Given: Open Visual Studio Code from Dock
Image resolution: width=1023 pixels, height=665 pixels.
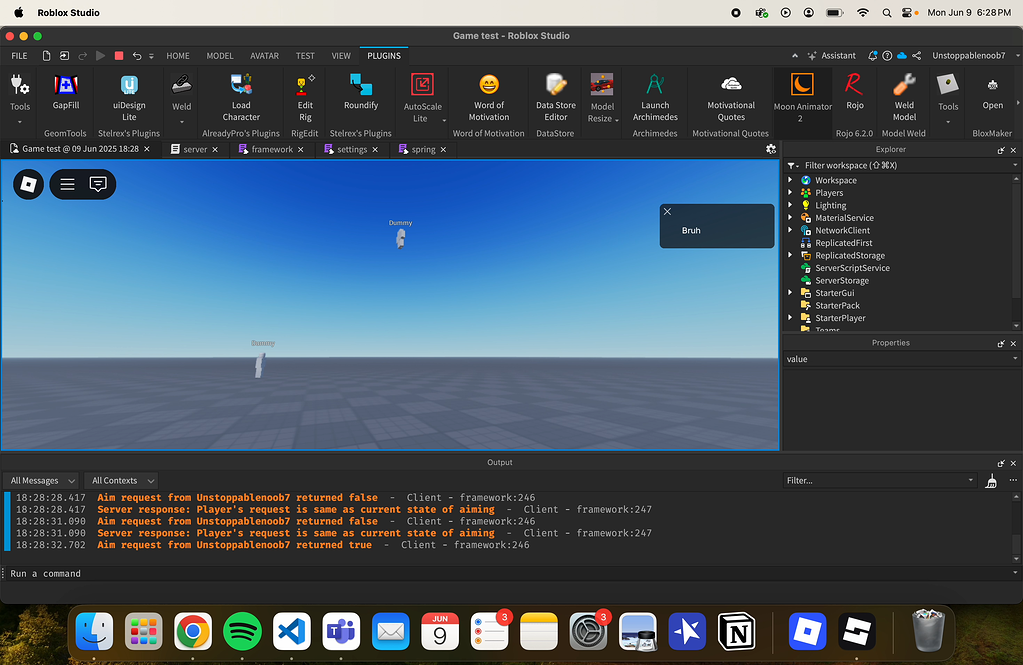Looking at the screenshot, I should pyautogui.click(x=292, y=632).
